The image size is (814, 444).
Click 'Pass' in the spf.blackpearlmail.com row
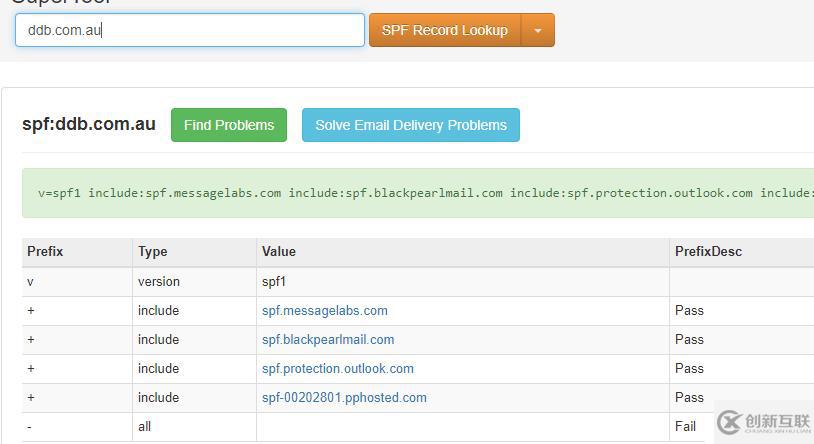(x=689, y=340)
